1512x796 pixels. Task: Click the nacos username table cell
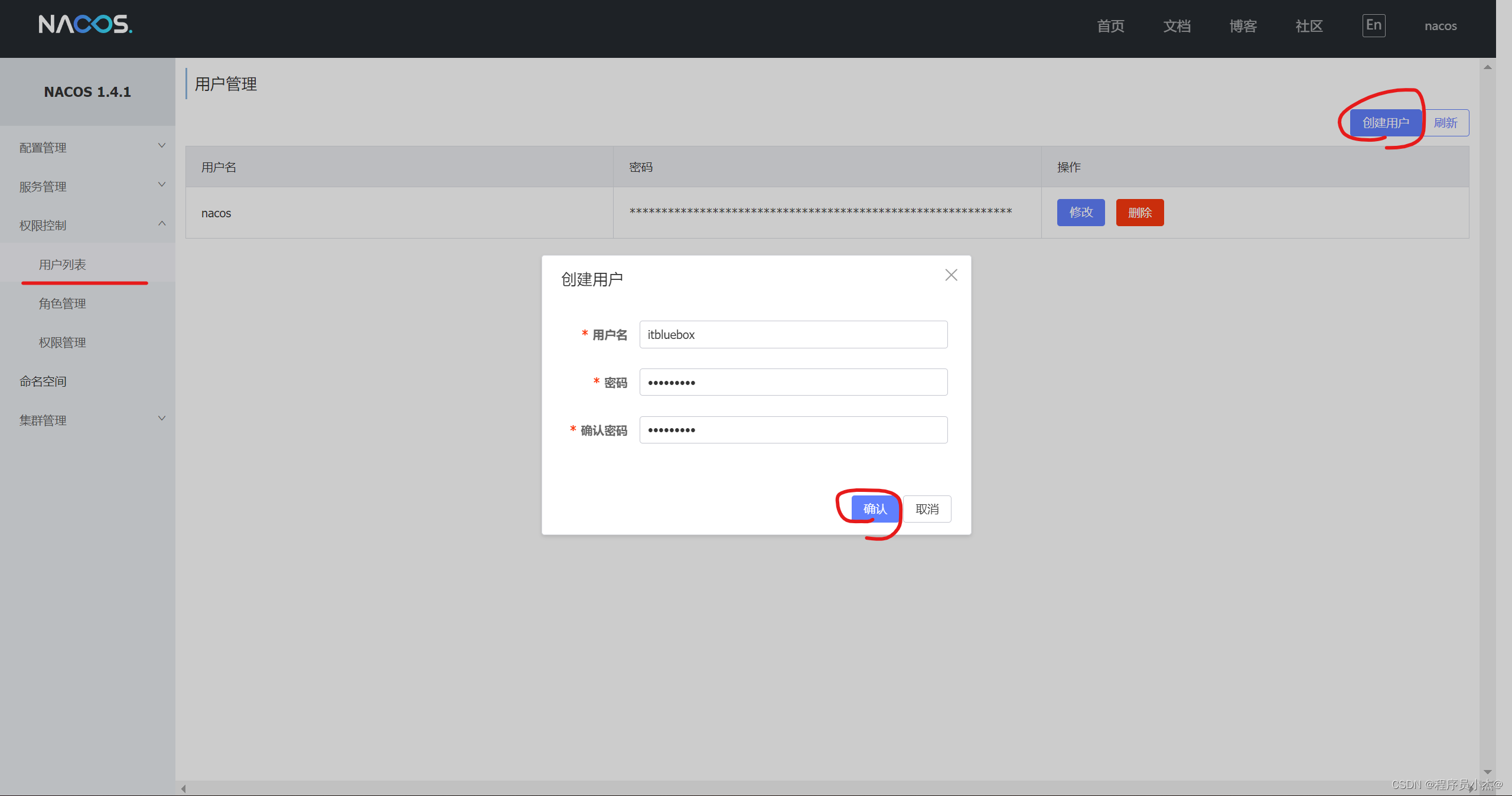pyautogui.click(x=399, y=213)
